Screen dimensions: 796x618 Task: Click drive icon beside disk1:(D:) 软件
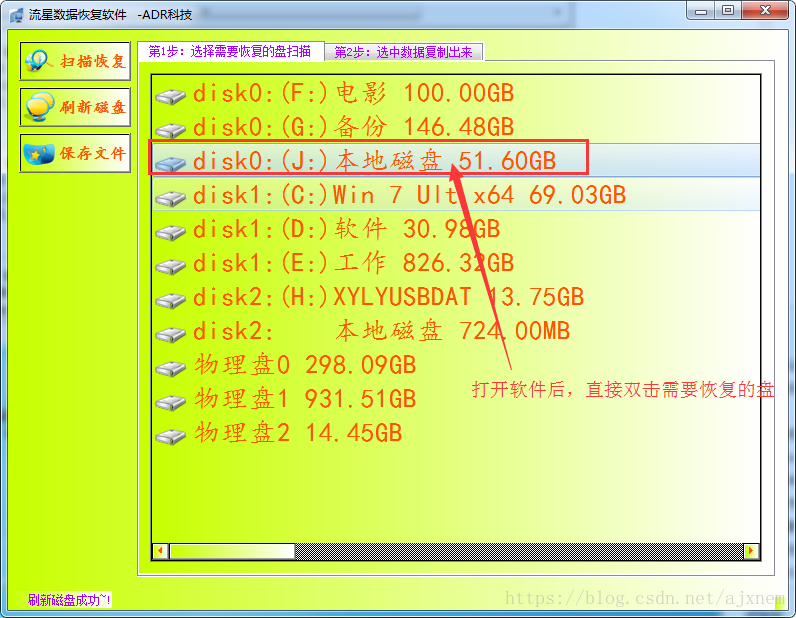[x=170, y=232]
